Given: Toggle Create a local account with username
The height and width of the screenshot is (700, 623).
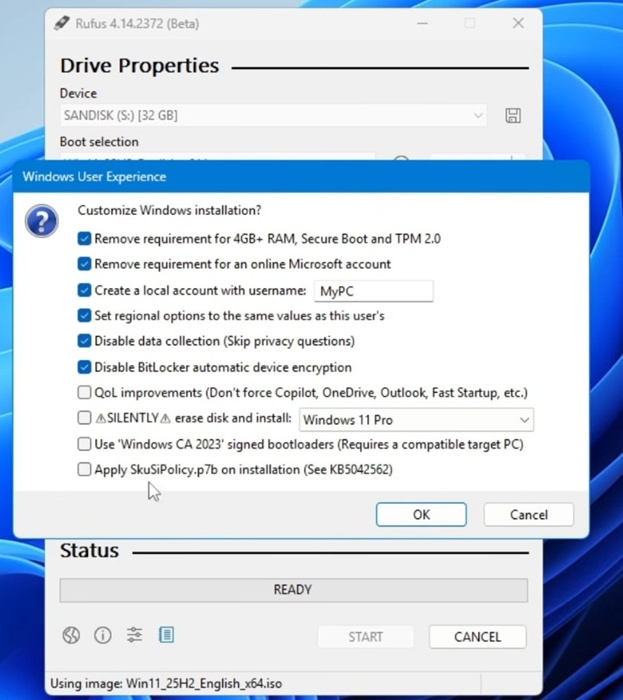Looking at the screenshot, I should [x=84, y=290].
